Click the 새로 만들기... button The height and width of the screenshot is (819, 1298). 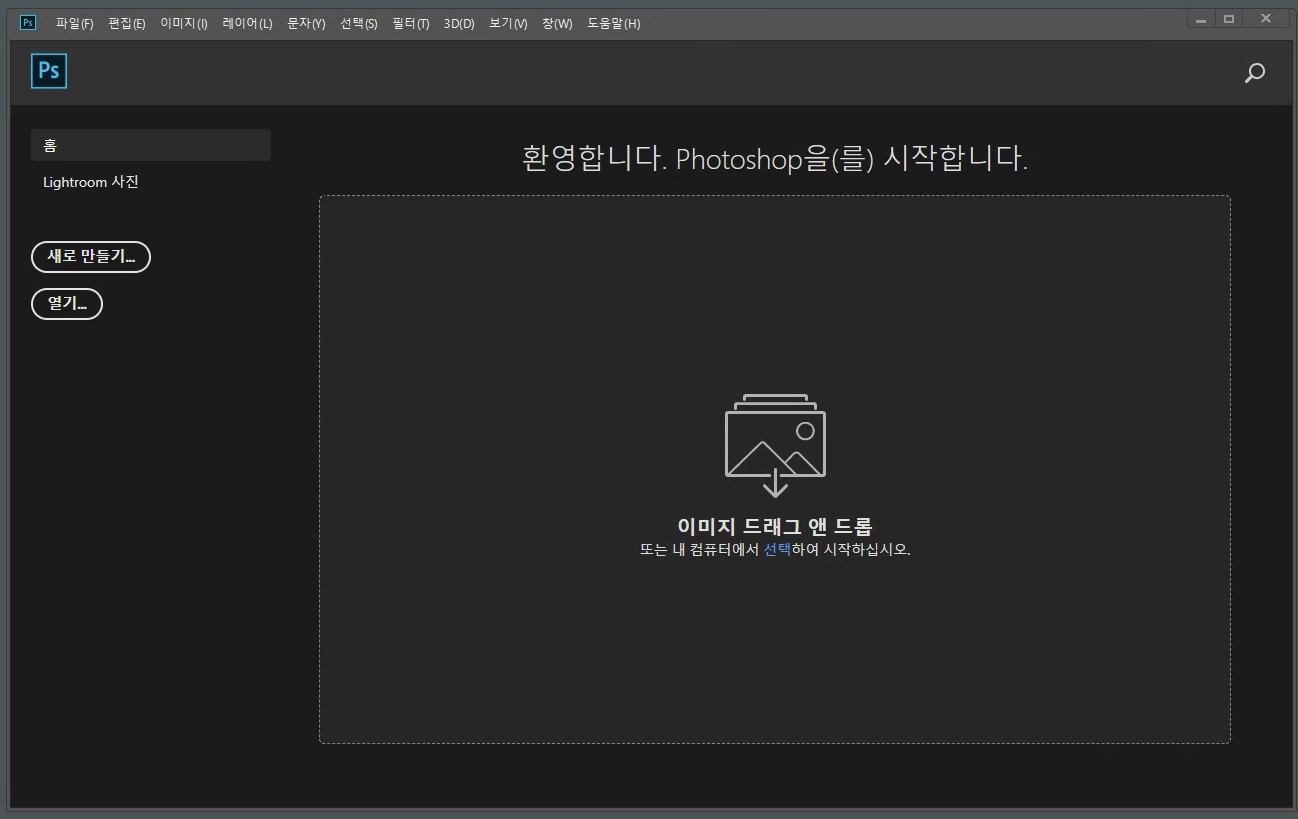pyautogui.click(x=91, y=257)
